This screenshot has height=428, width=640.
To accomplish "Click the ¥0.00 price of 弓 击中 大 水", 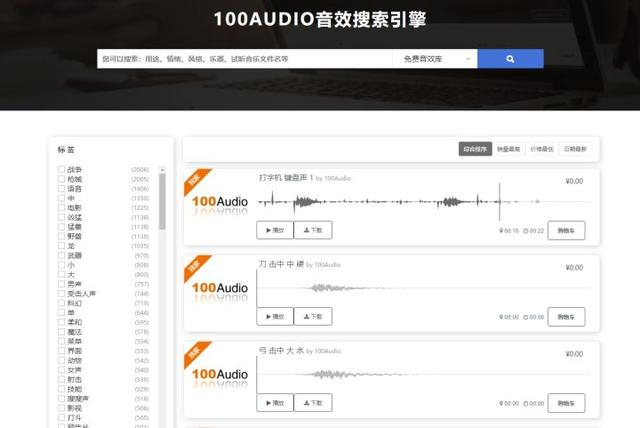I will (574, 354).
